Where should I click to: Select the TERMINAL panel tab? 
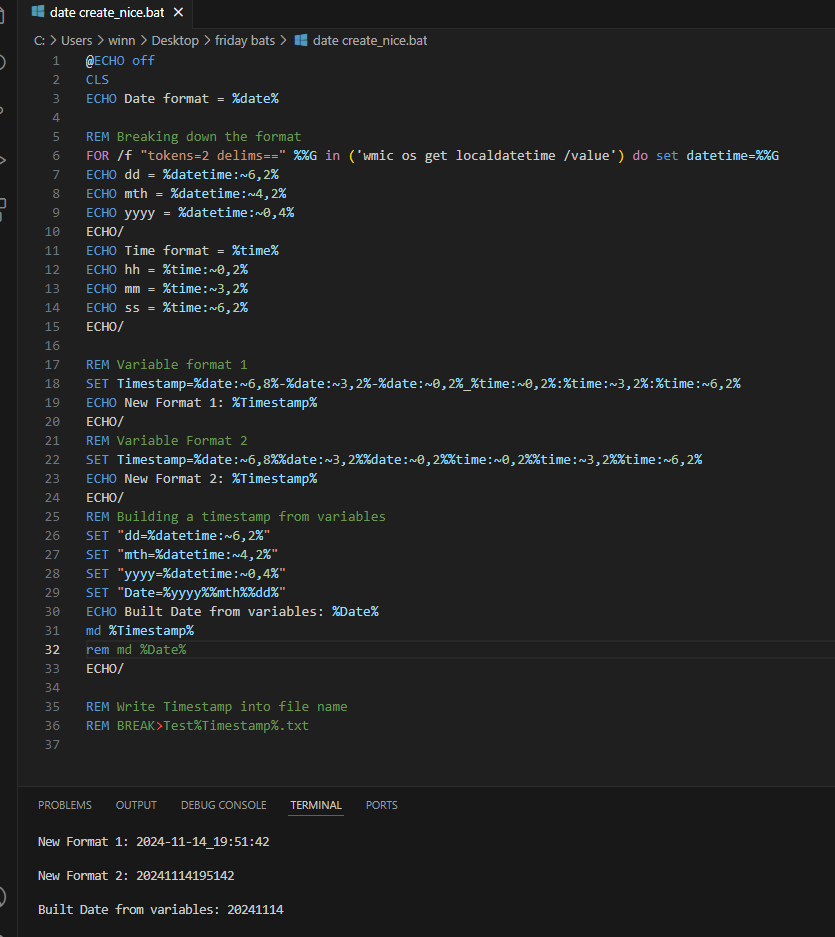pos(316,805)
